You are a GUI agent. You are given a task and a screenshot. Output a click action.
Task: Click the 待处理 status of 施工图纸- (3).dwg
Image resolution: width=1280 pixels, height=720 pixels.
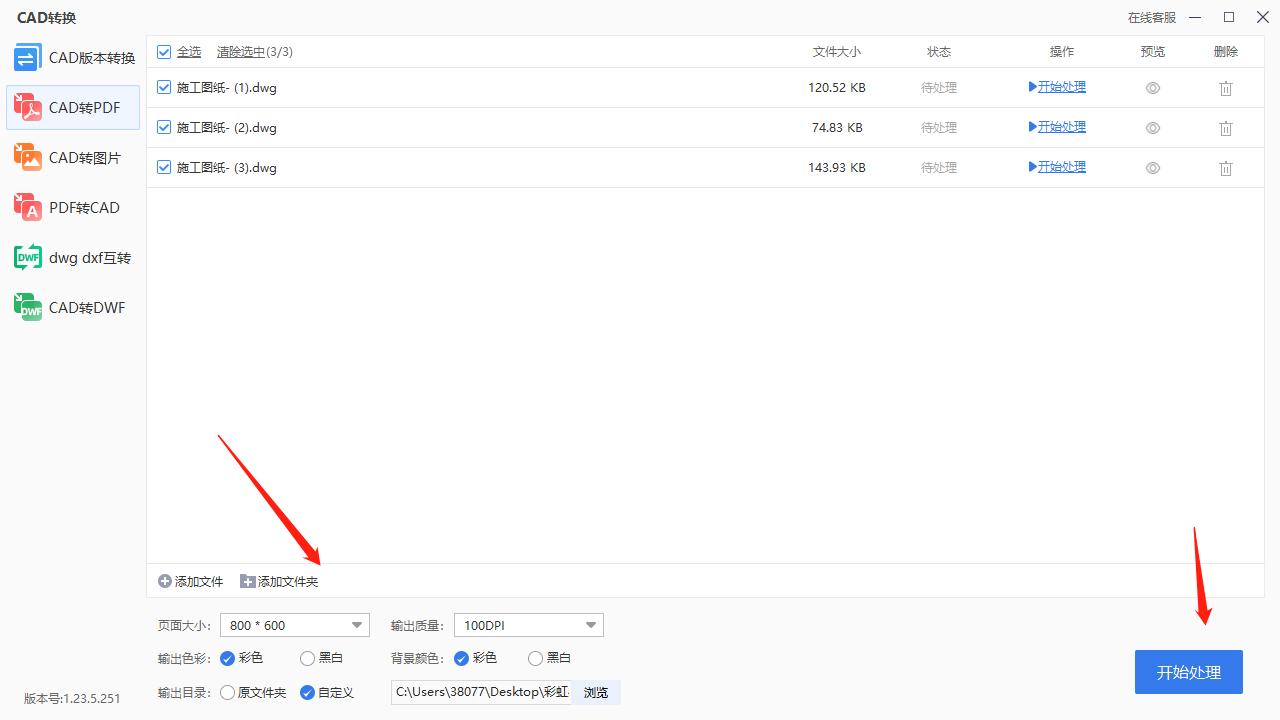939,168
